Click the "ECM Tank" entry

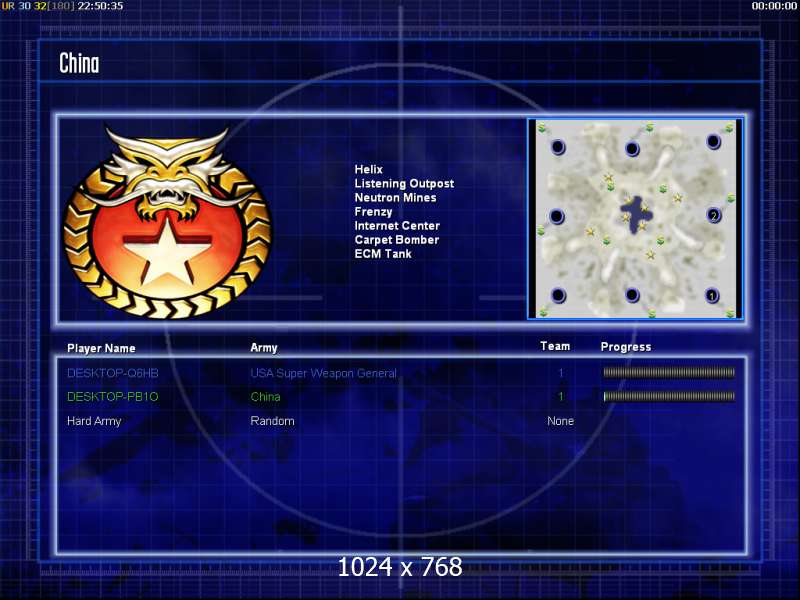point(383,254)
